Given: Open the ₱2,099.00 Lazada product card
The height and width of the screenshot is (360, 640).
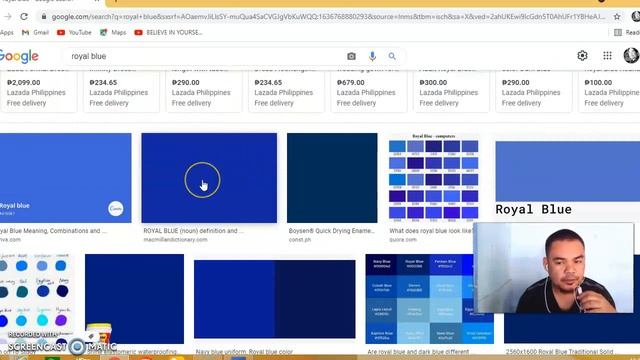Looking at the screenshot, I should pos(38,91).
